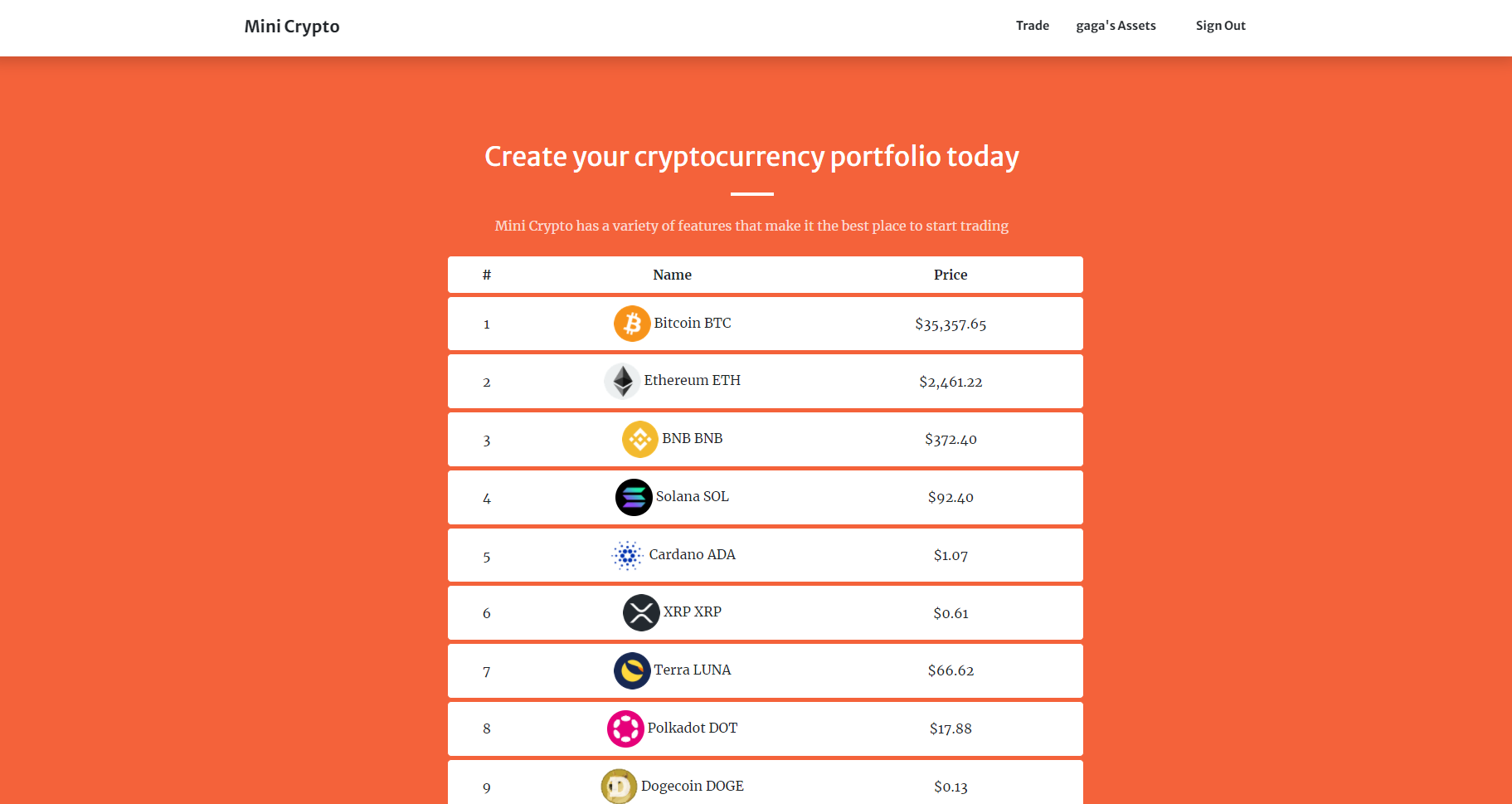
Task: Click the Ethereum ETH diamond icon
Action: click(621, 381)
